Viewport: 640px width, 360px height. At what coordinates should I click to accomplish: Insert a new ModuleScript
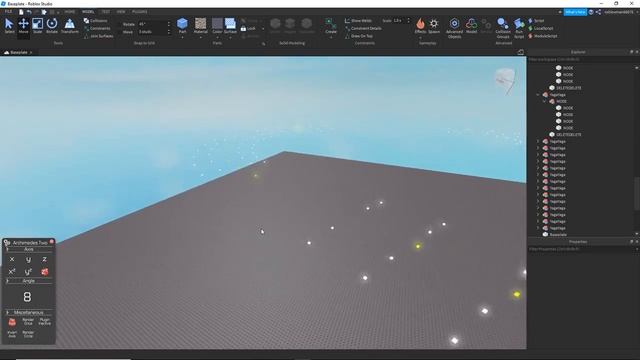[543, 36]
